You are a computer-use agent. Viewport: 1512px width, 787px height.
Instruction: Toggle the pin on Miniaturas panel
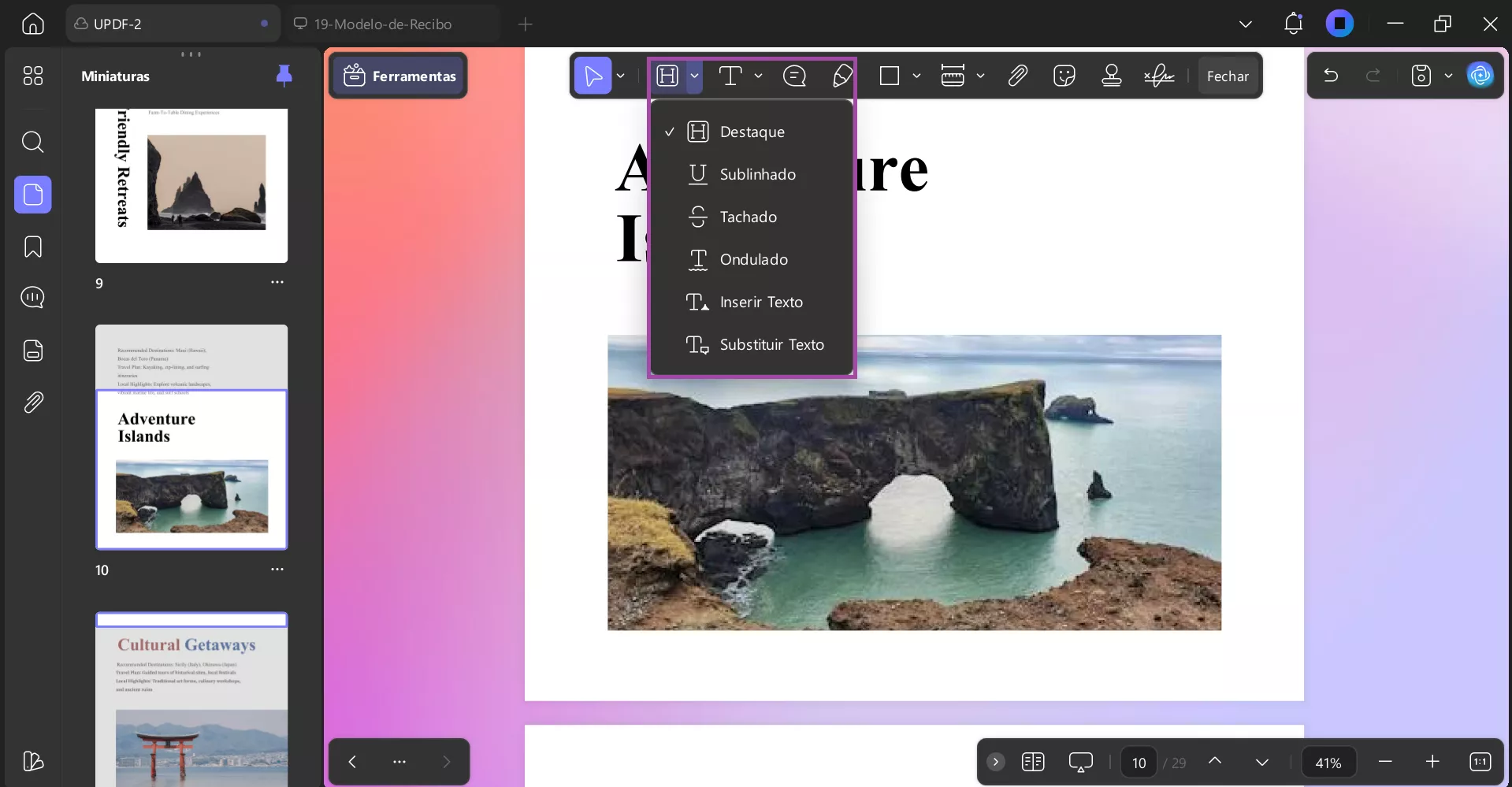click(284, 76)
